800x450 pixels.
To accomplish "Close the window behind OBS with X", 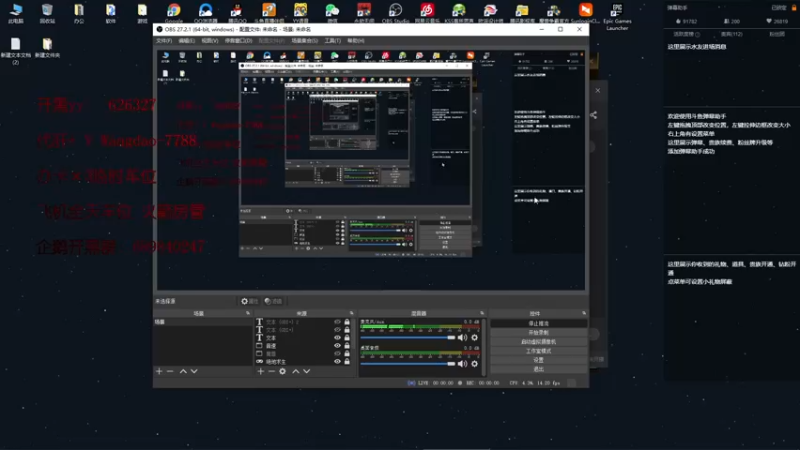I will pyautogui.click(x=597, y=90).
